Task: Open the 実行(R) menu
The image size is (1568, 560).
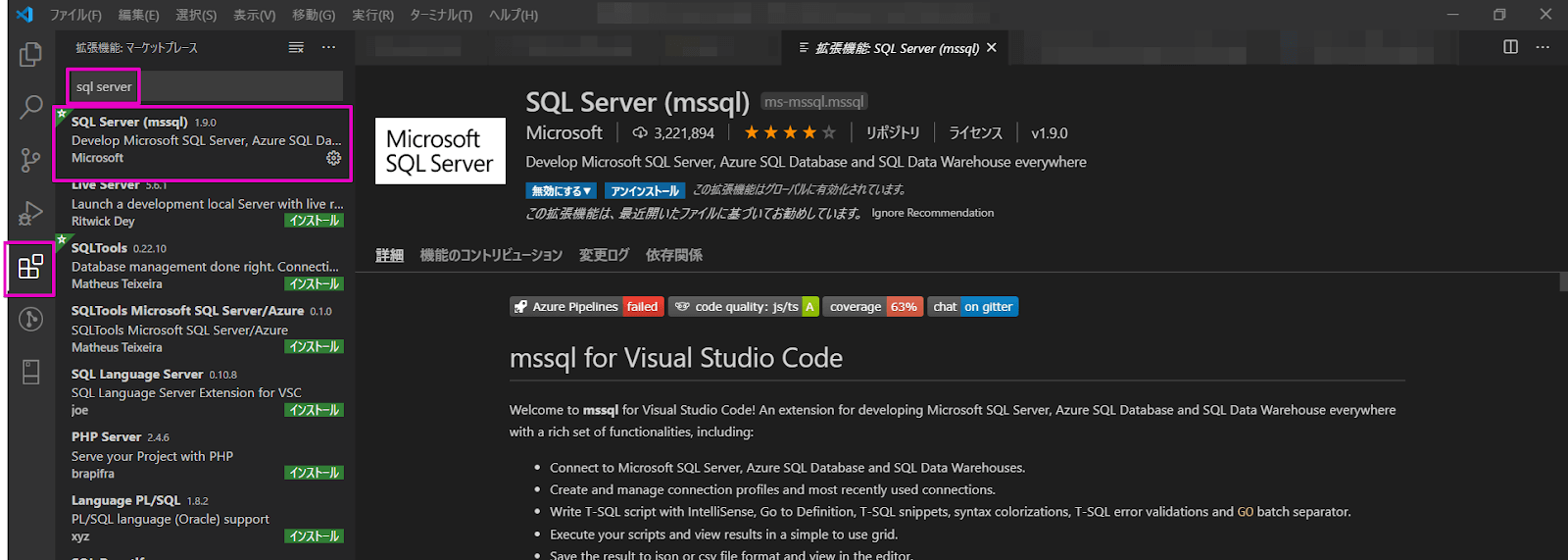Action: point(372,15)
